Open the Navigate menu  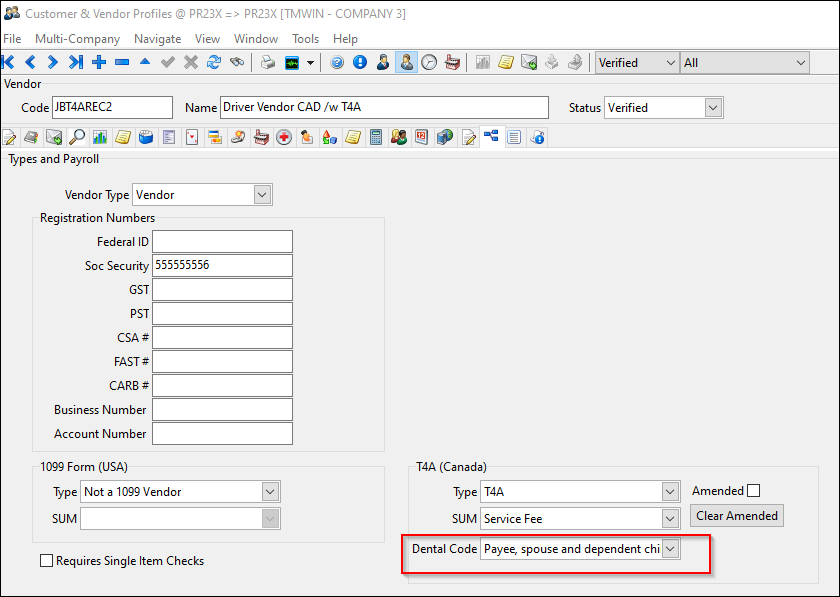tap(157, 39)
